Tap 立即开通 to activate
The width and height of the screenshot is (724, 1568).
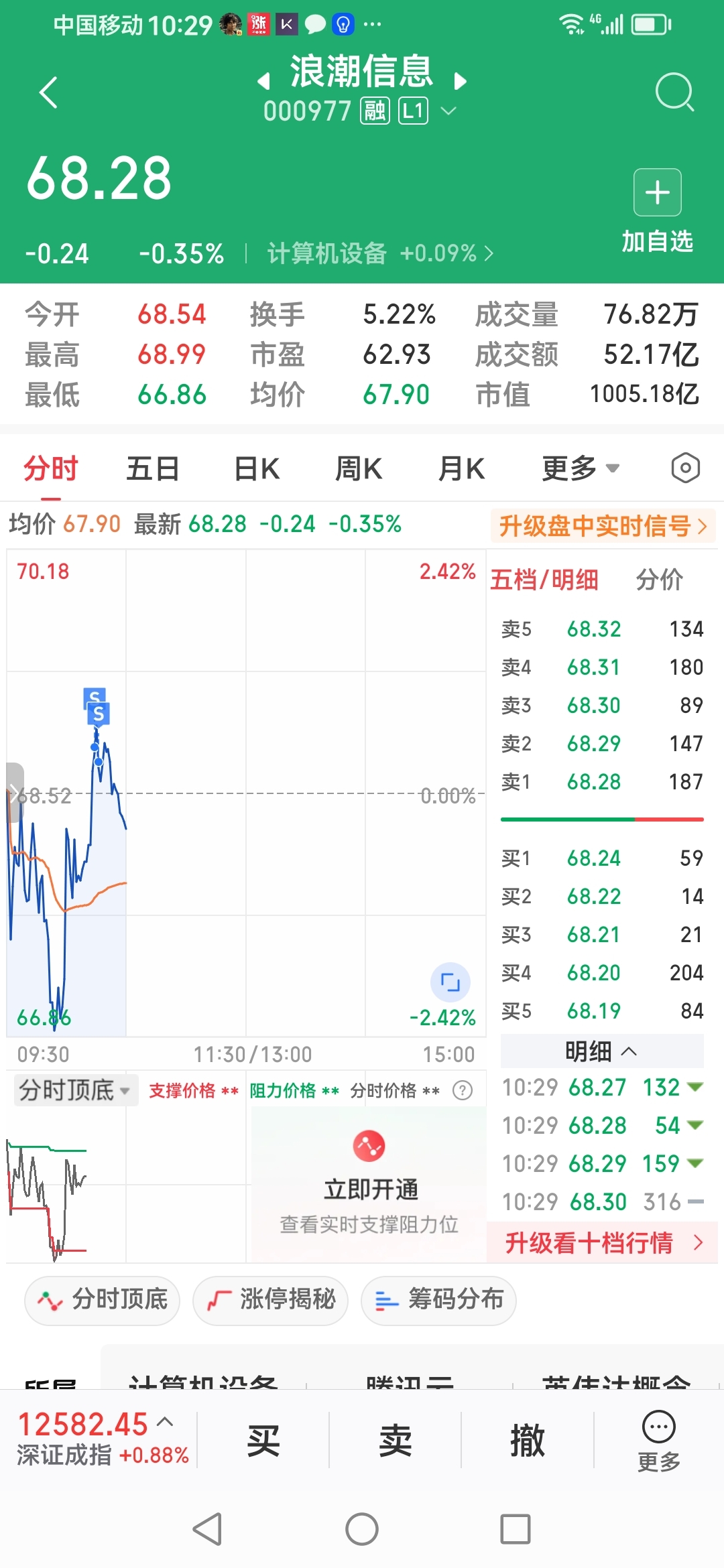[x=371, y=1189]
